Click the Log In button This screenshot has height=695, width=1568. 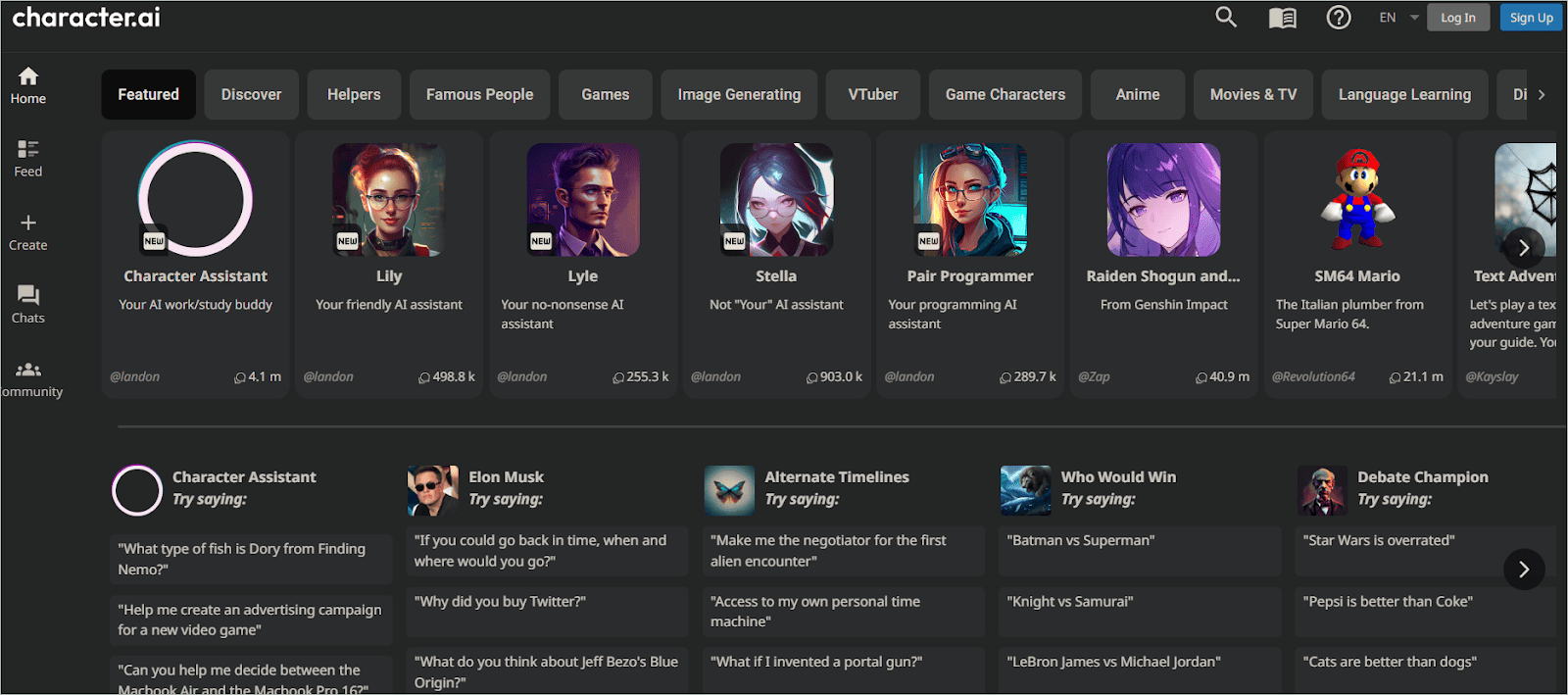[x=1457, y=18]
